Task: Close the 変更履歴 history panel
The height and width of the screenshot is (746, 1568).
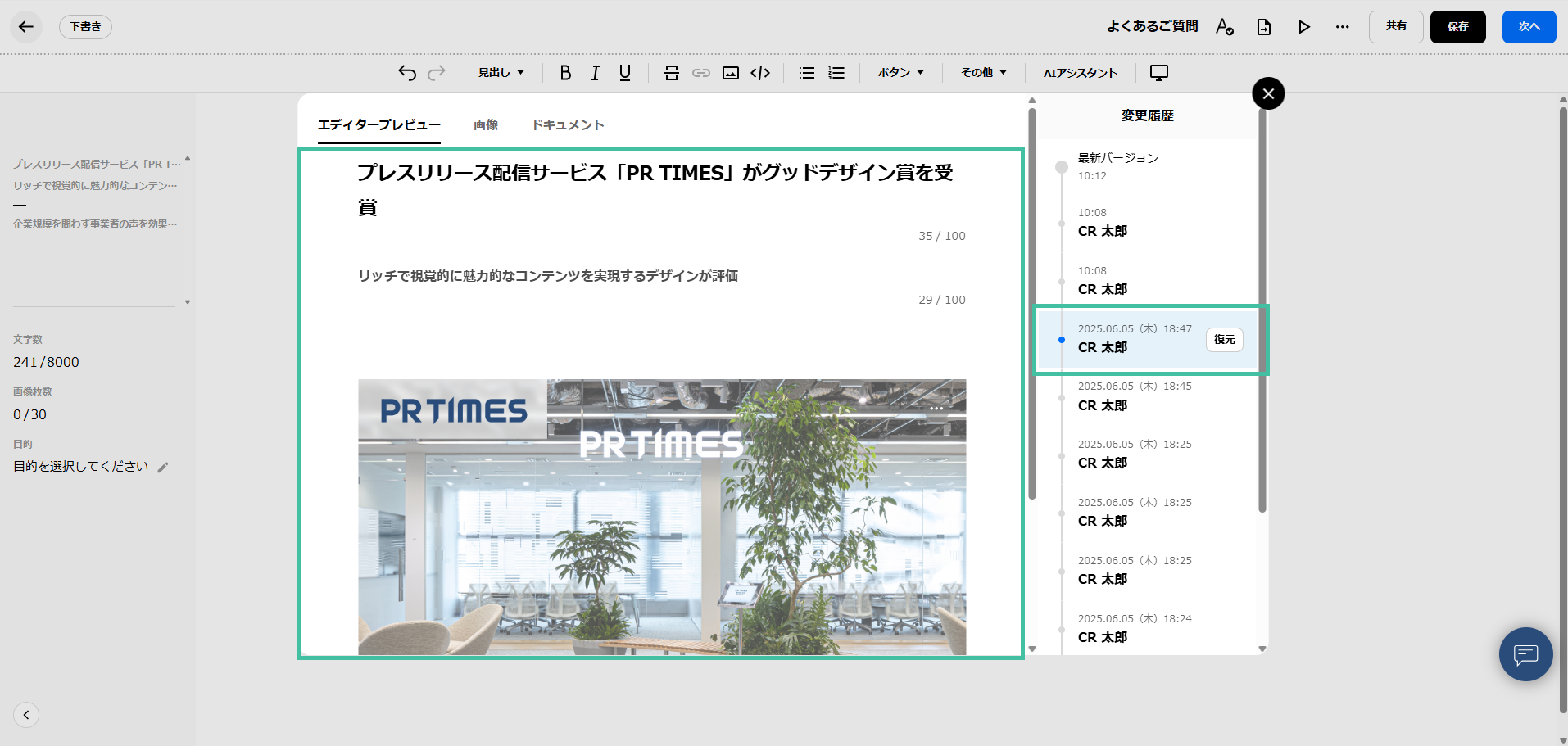Action: click(1268, 93)
